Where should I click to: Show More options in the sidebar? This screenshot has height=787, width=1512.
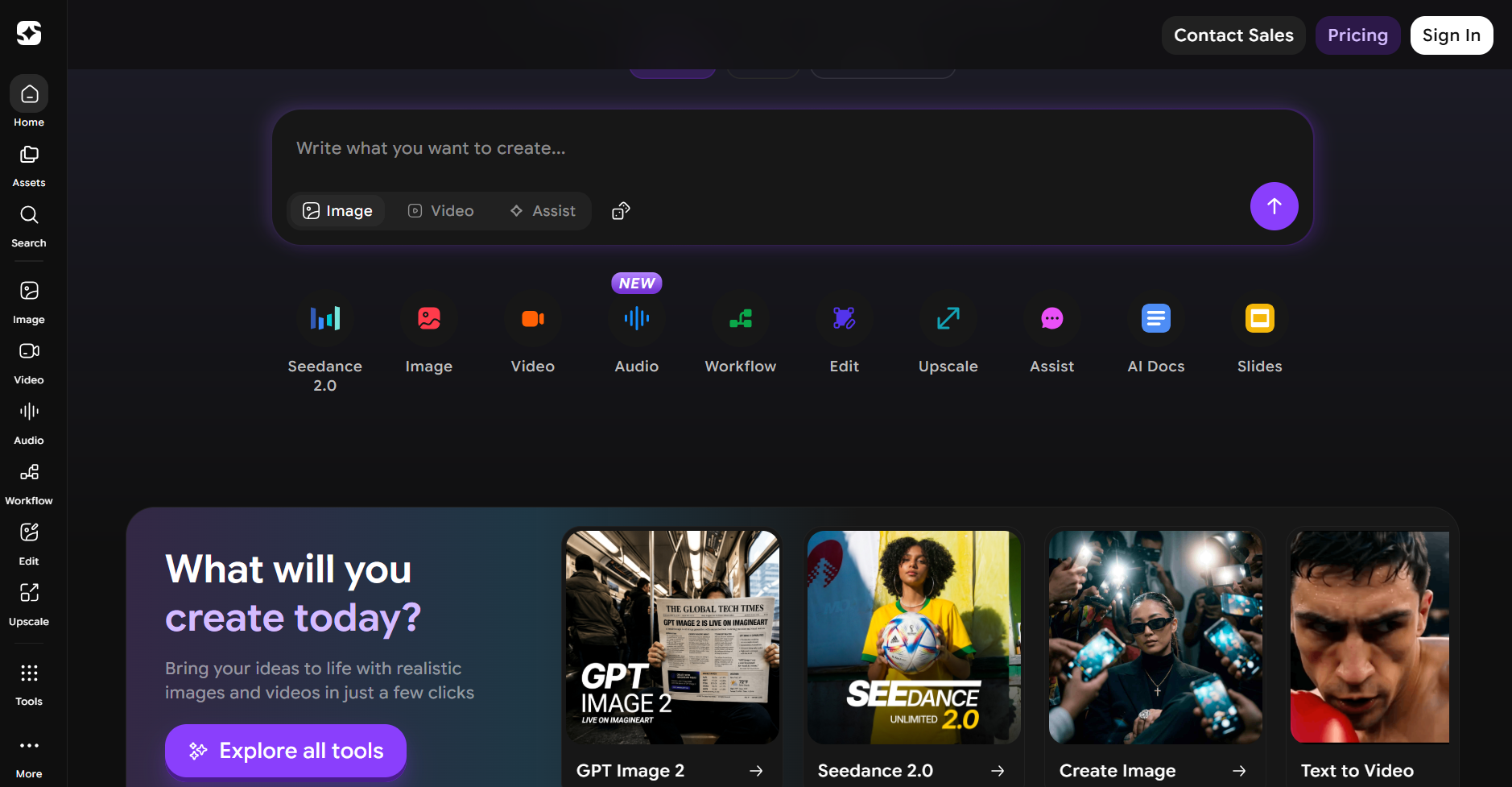click(x=29, y=757)
